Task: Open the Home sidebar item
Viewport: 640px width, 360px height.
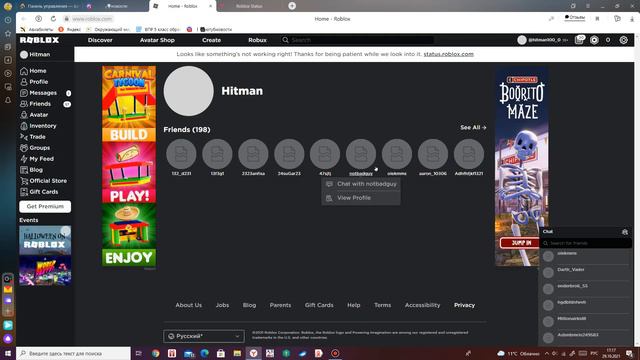Action: [33, 71]
